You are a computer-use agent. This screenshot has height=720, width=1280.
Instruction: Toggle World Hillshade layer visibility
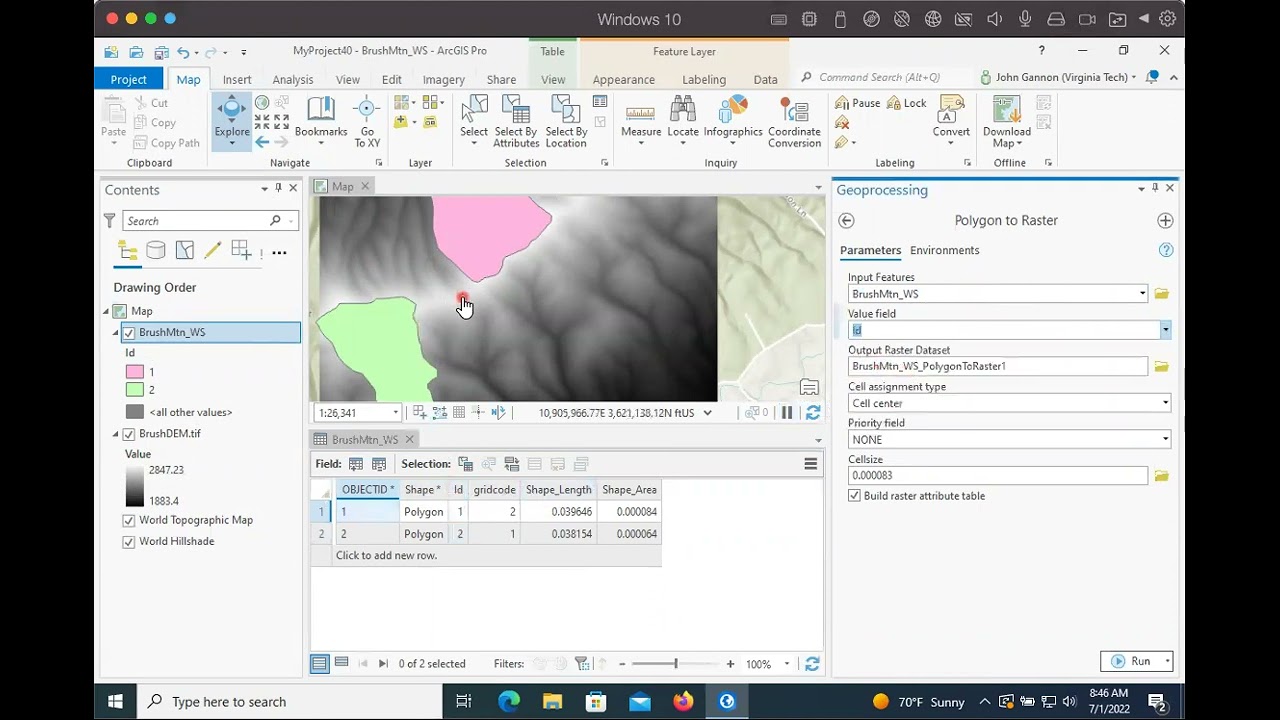point(128,542)
